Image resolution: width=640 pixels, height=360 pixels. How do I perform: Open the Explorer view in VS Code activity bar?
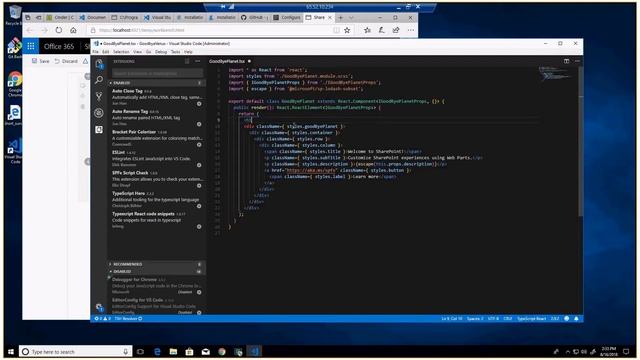click(99, 64)
